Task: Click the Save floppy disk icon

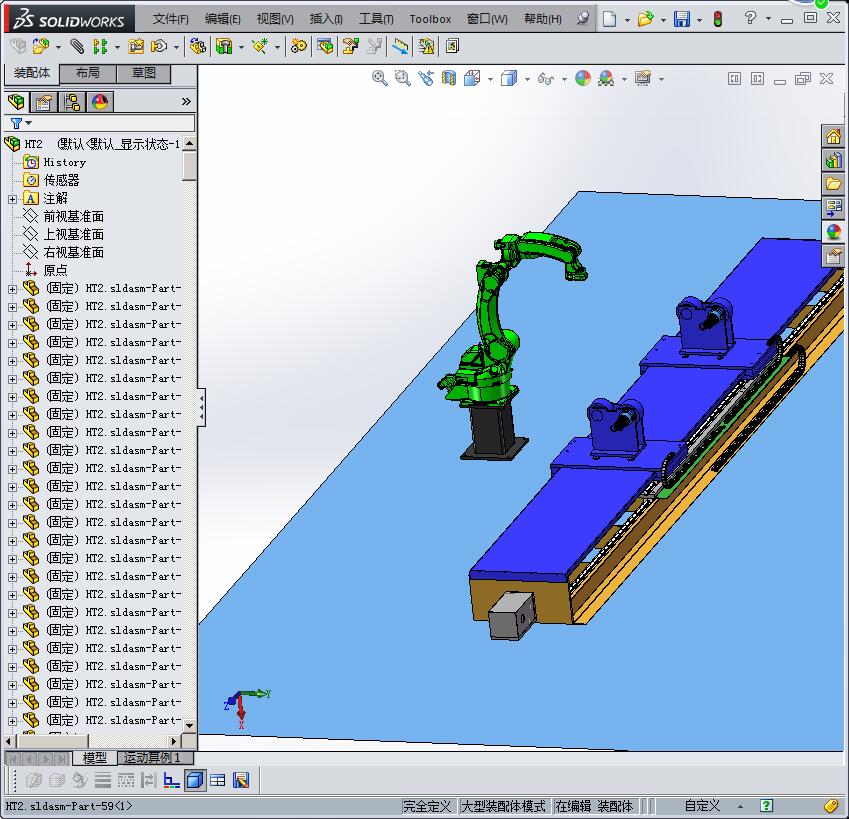Action: tap(682, 19)
